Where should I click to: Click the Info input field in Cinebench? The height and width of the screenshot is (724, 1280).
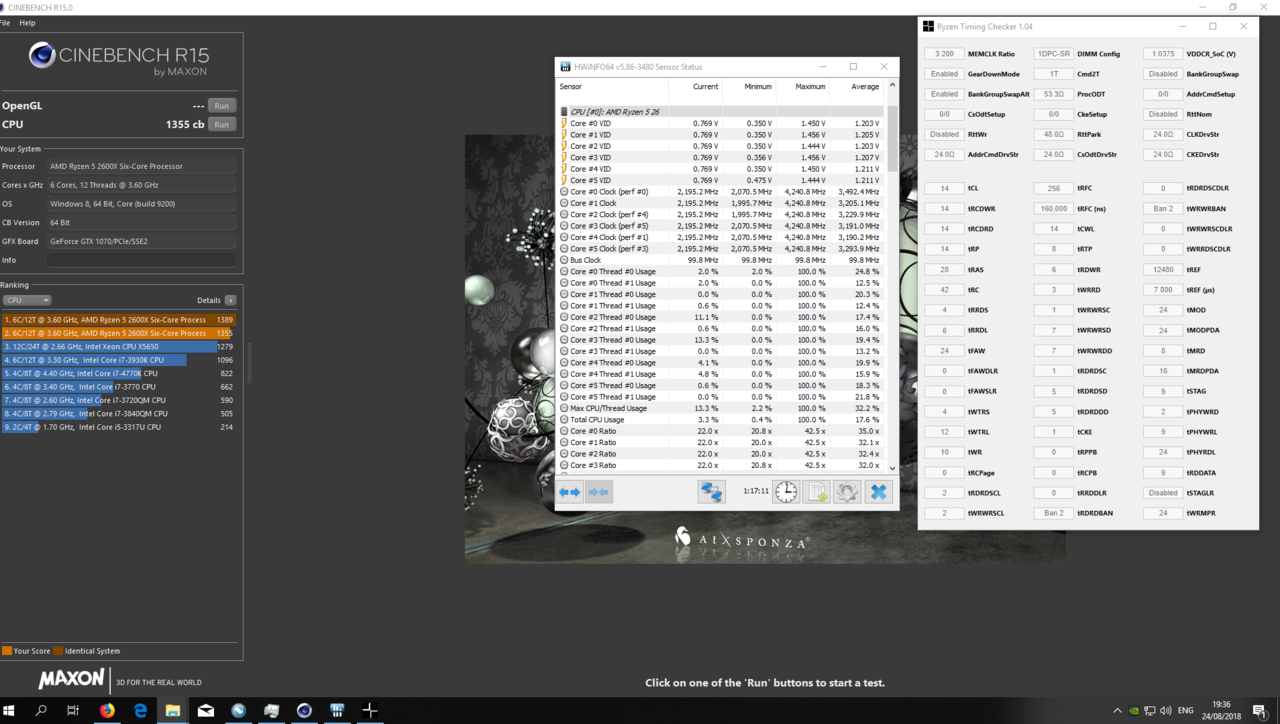(141, 260)
